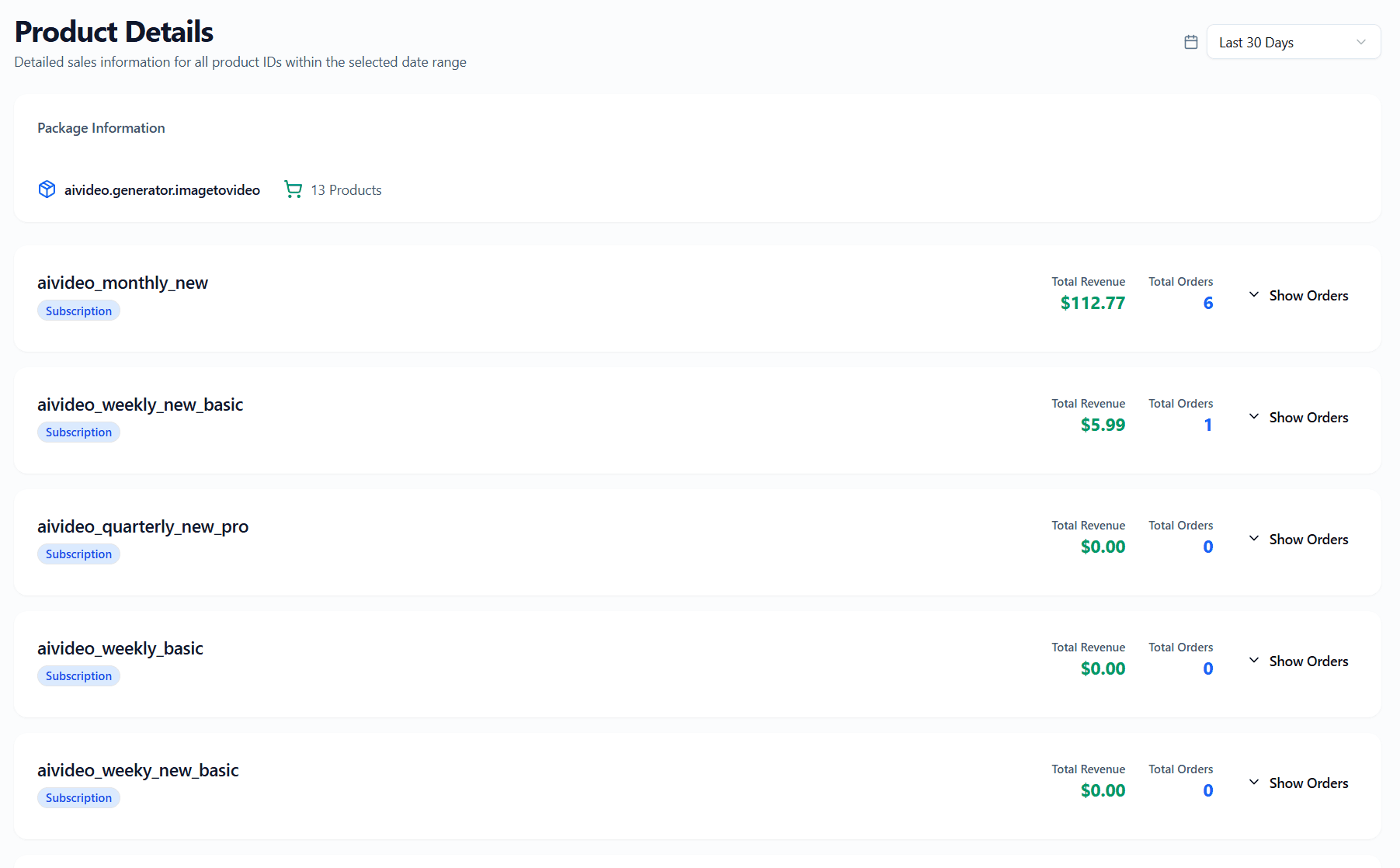The width and height of the screenshot is (1400, 868).
Task: Click the Subscription badge under aivideo_monthly_new
Action: click(x=78, y=311)
